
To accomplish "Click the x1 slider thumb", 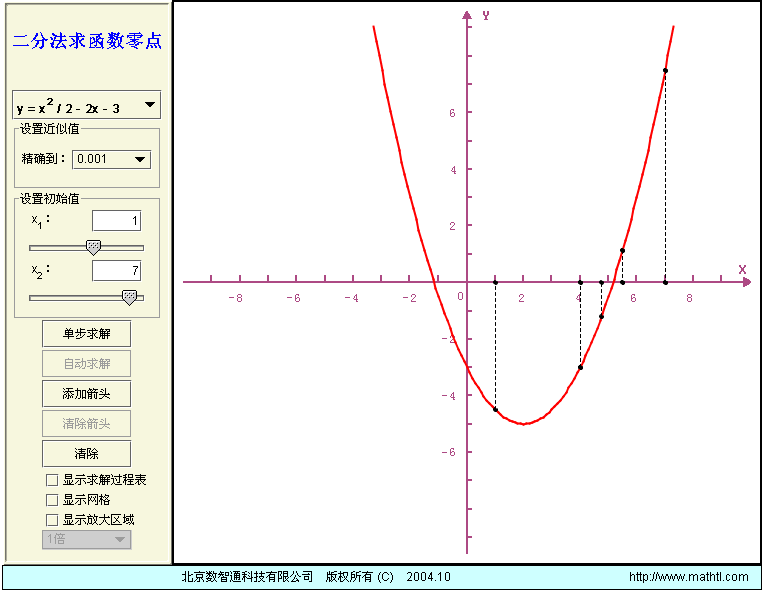I will (93, 247).
